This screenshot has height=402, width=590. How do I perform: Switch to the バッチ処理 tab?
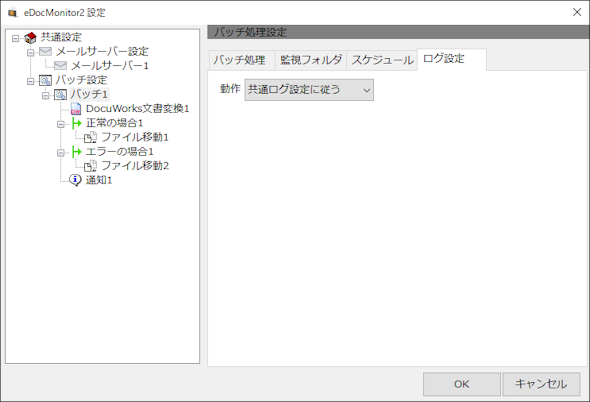click(239, 60)
